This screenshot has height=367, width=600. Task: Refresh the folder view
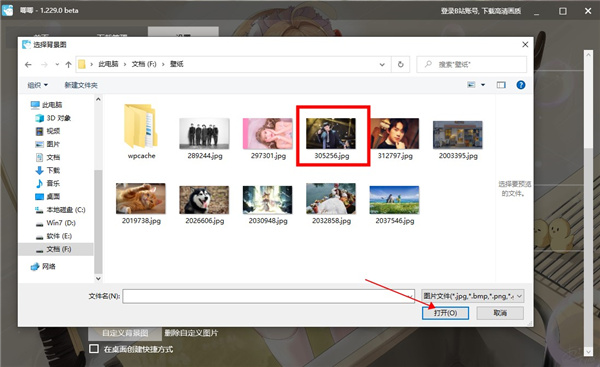click(401, 64)
